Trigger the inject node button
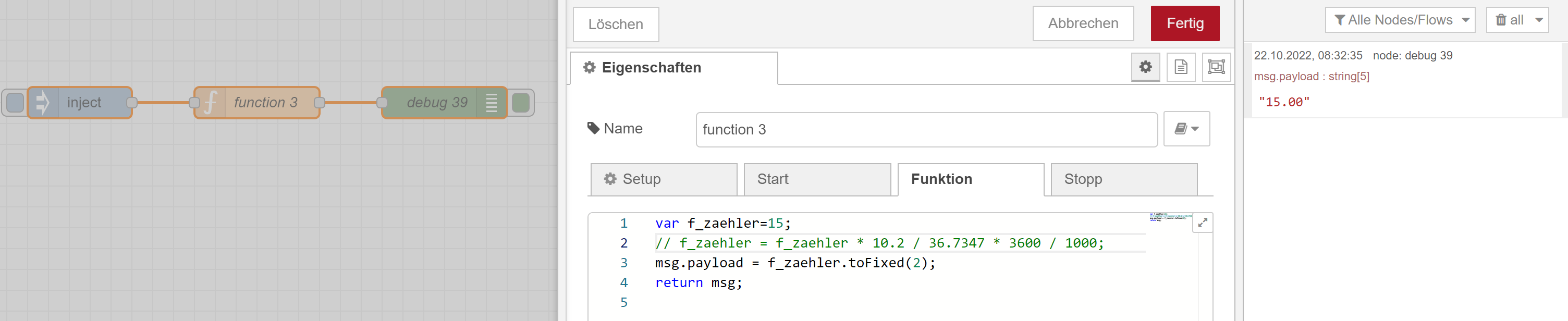This screenshot has height=321, width=1568. [15, 103]
